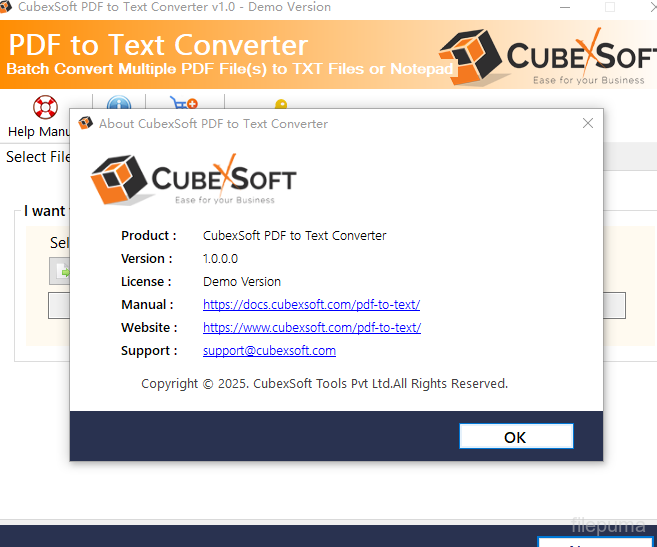Click the About dialog title text
This screenshot has height=547, width=657.
tap(213, 124)
